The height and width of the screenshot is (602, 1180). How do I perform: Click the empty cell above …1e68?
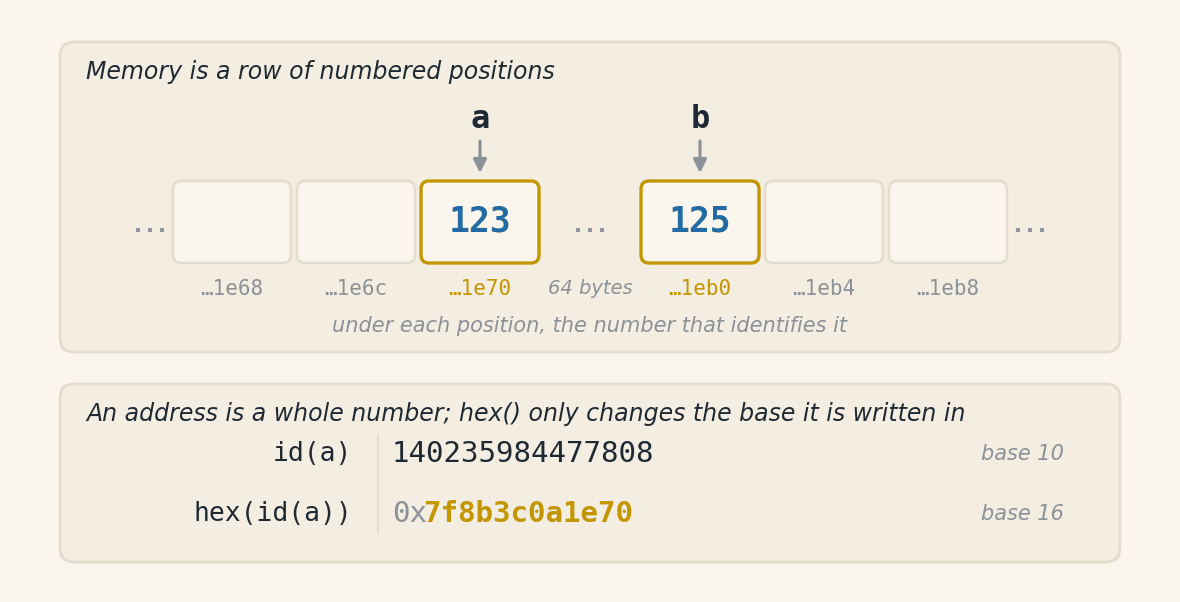pyautogui.click(x=232, y=222)
